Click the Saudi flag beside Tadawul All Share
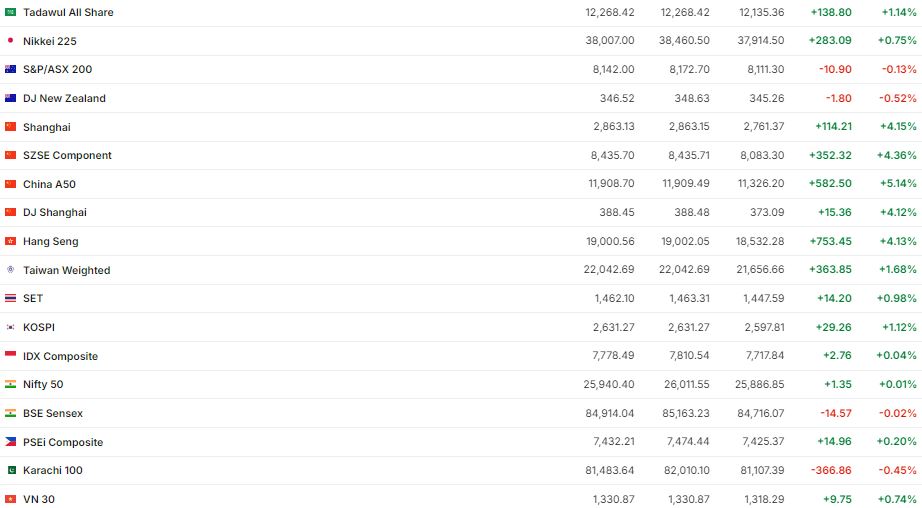Screen dimensions: 922x508 click(10, 12)
